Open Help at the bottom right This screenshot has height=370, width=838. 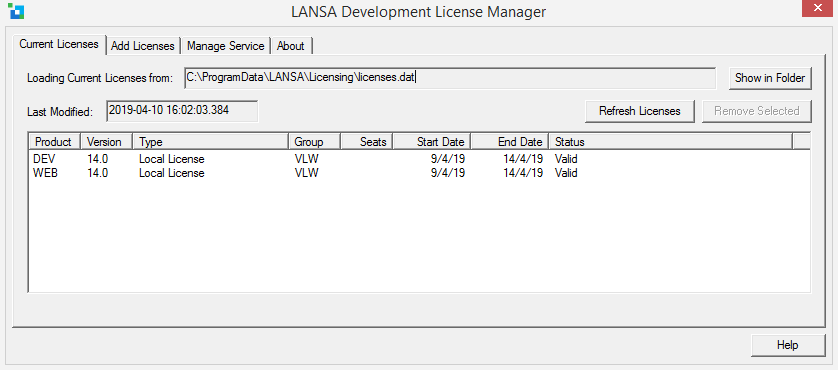[787, 345]
